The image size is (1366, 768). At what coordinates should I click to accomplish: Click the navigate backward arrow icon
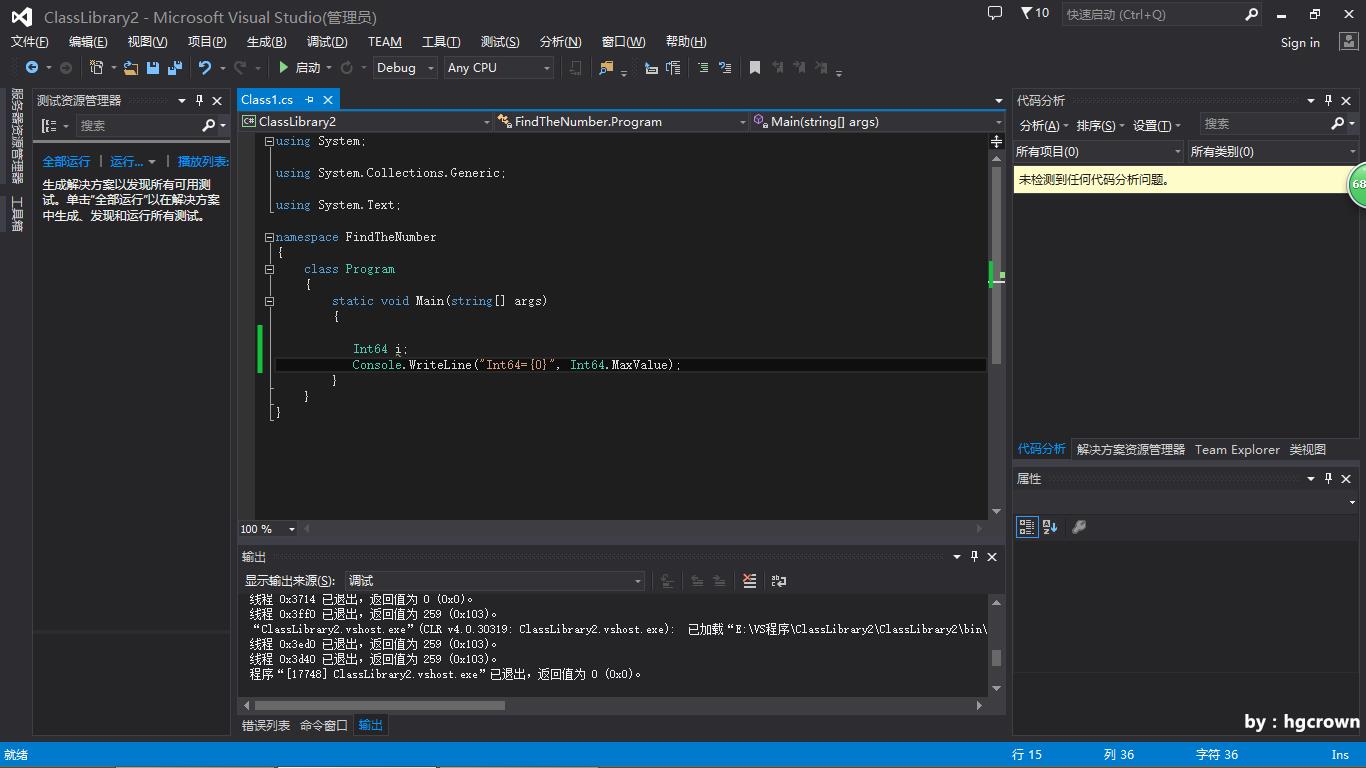[32, 67]
